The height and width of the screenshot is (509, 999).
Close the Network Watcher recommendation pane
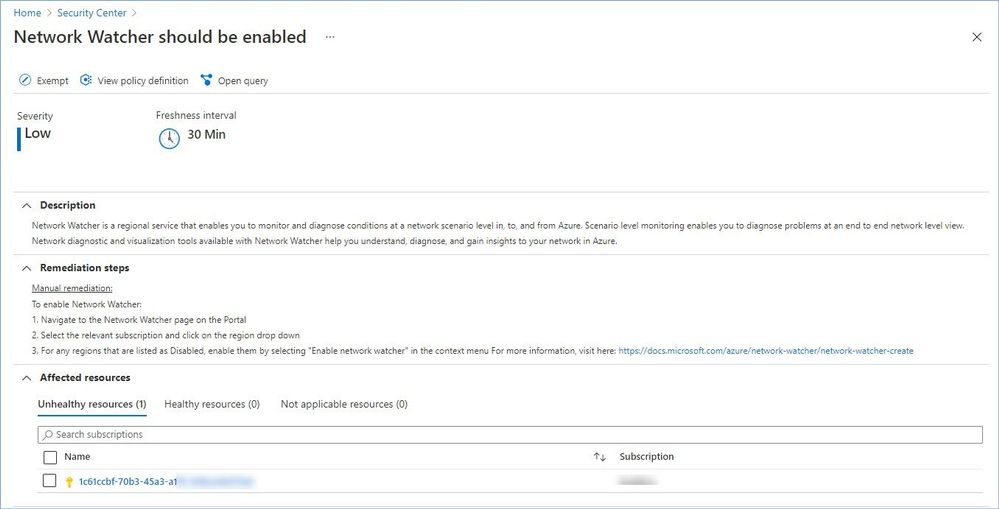click(977, 37)
